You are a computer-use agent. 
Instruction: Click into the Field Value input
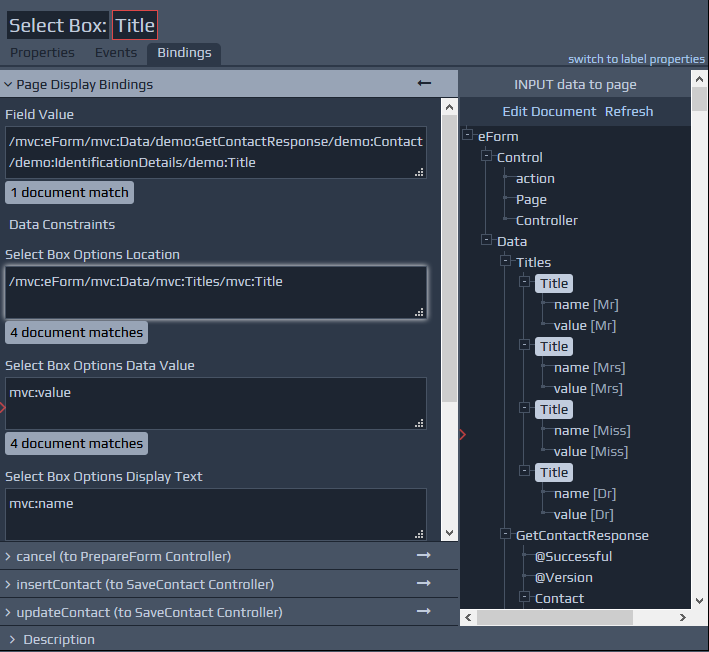tap(216, 152)
